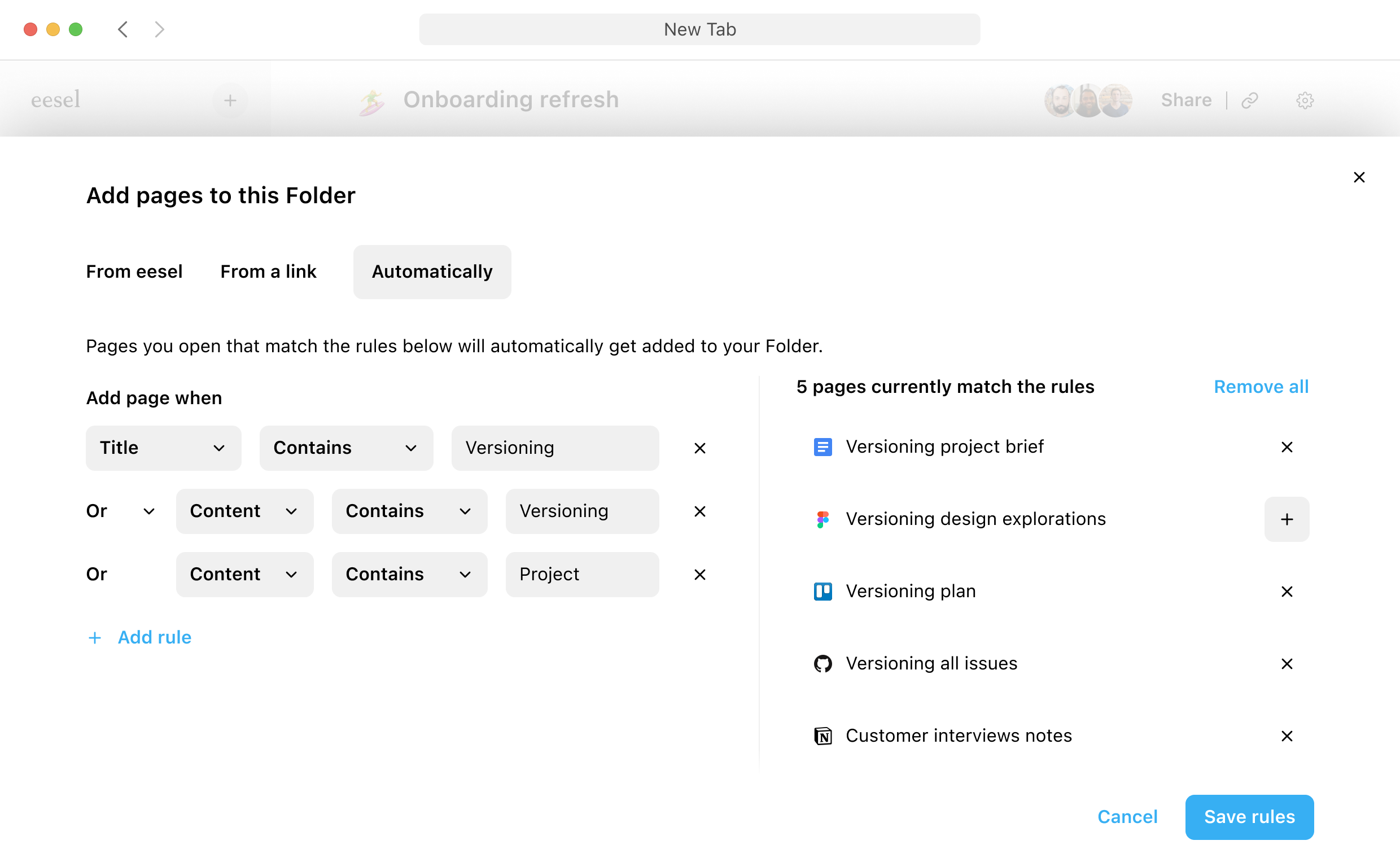Close the Add pages dialog
Image resolution: width=1400 pixels, height=858 pixels.
[1359, 177]
